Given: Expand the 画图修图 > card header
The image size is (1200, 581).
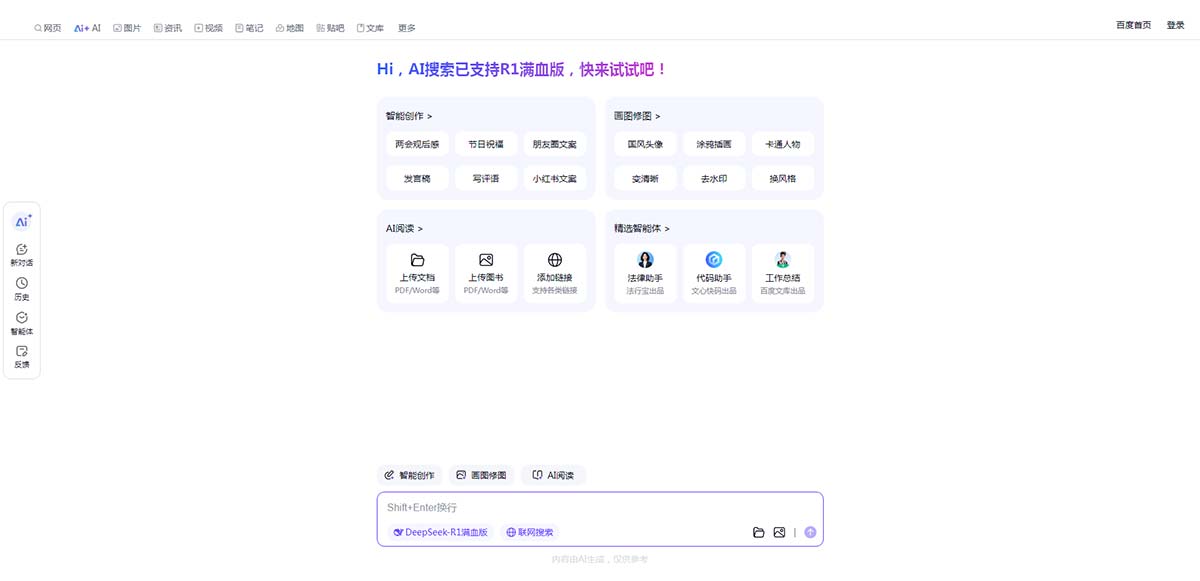Looking at the screenshot, I should pos(637,116).
